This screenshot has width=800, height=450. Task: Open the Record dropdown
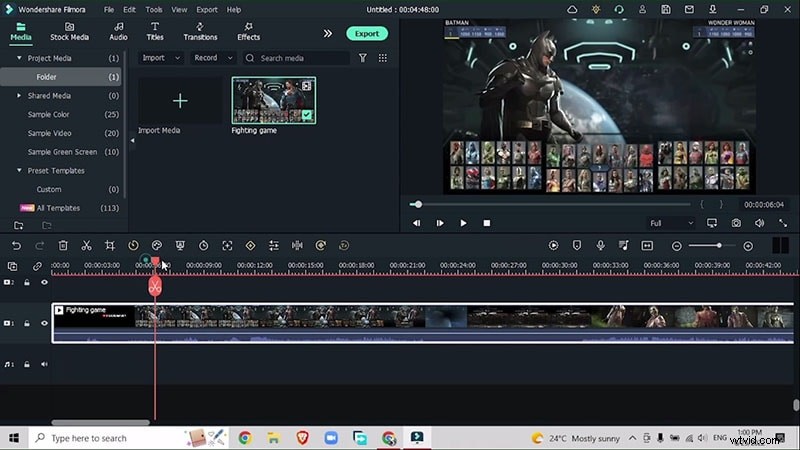tap(213, 58)
